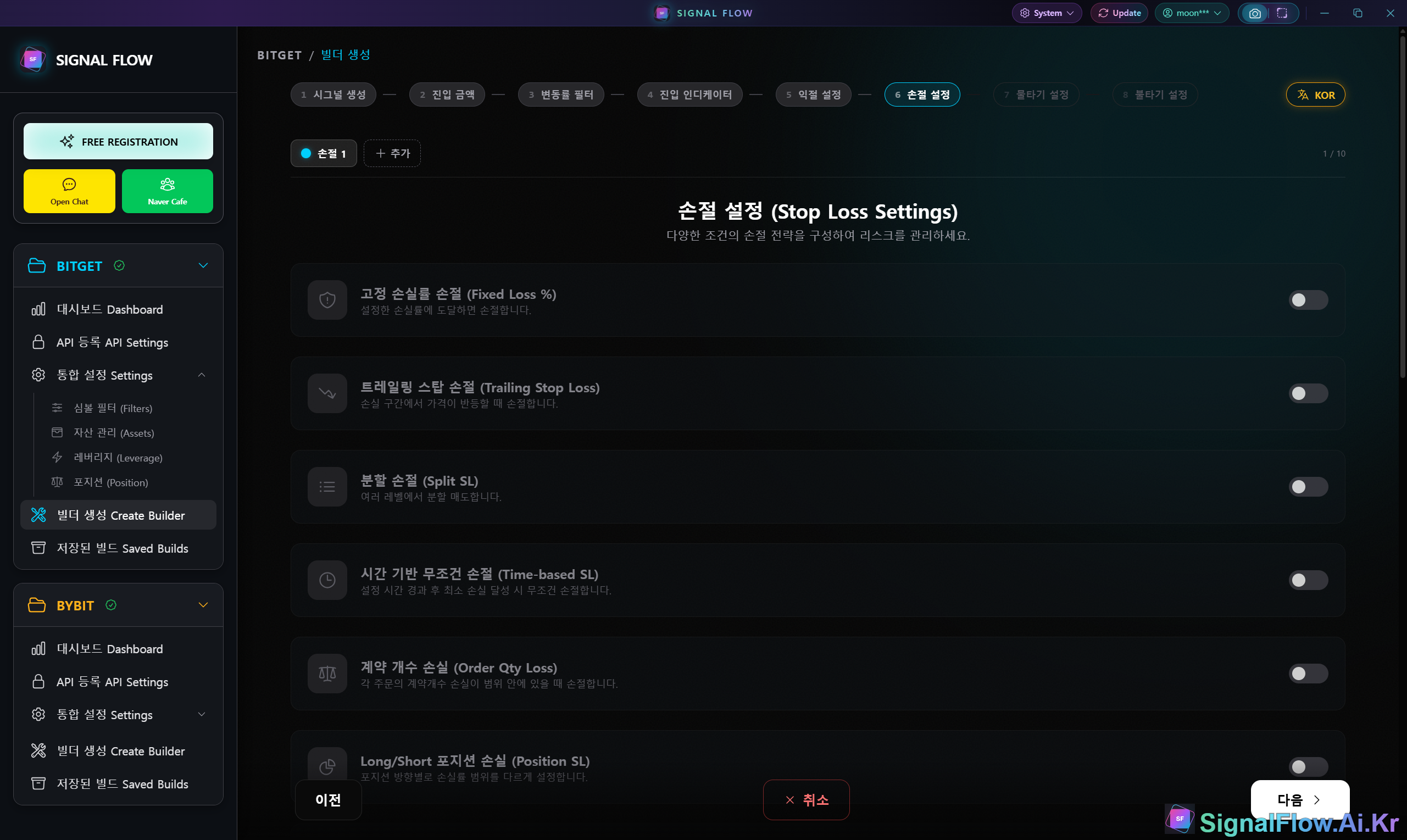This screenshot has width=1407, height=840.
Task: Click the scale icon for Order Qty Loss
Action: (327, 674)
